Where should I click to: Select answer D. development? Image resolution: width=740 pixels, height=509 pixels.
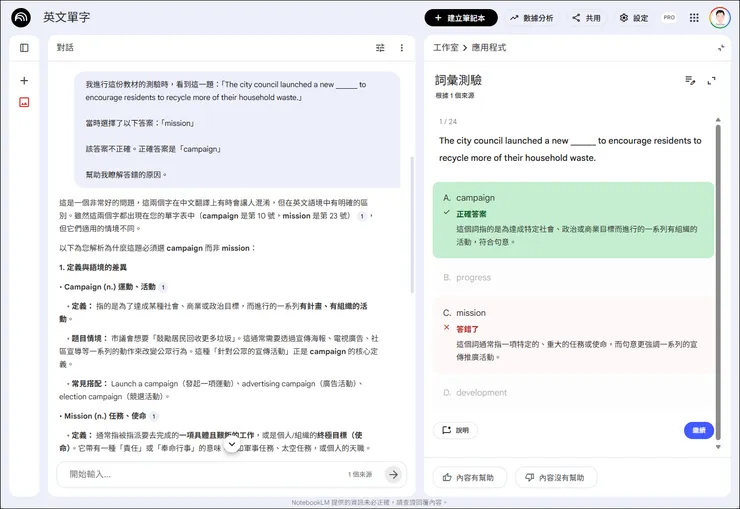point(573,392)
